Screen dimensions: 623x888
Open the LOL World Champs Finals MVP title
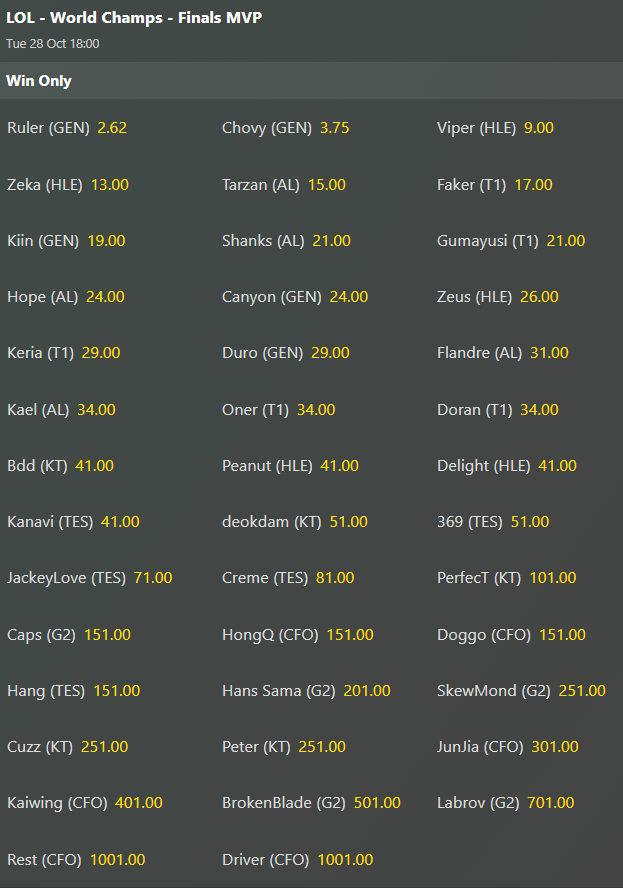[134, 18]
